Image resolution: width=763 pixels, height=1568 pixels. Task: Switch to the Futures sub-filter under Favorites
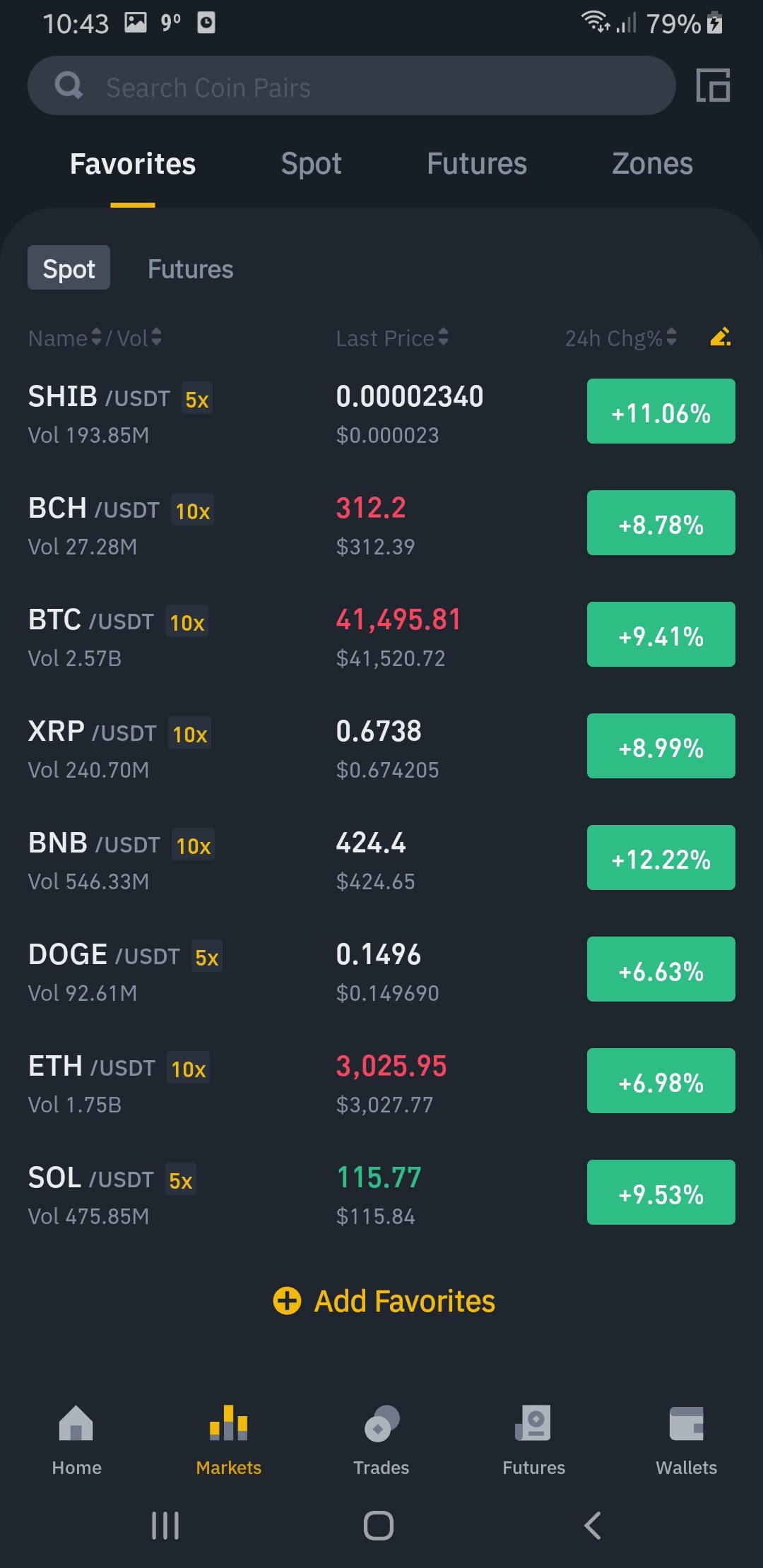coord(190,269)
